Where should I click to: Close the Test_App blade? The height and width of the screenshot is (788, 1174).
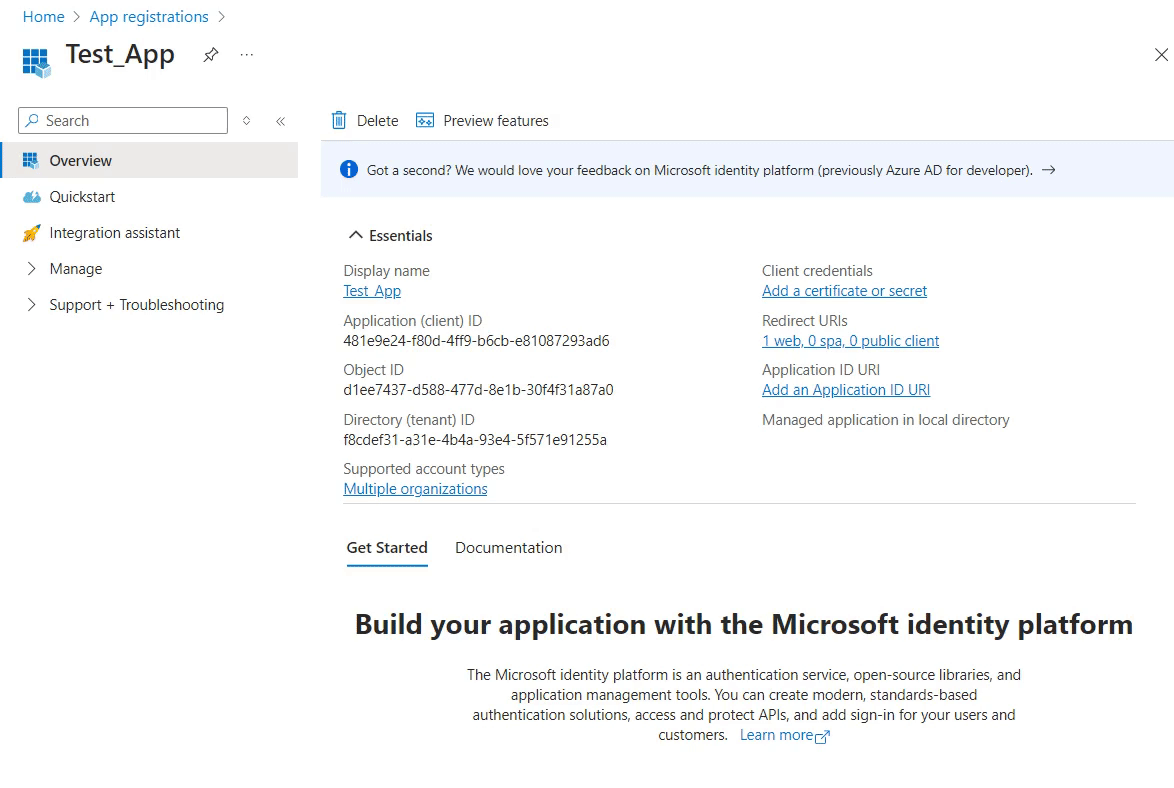pyautogui.click(x=1161, y=55)
